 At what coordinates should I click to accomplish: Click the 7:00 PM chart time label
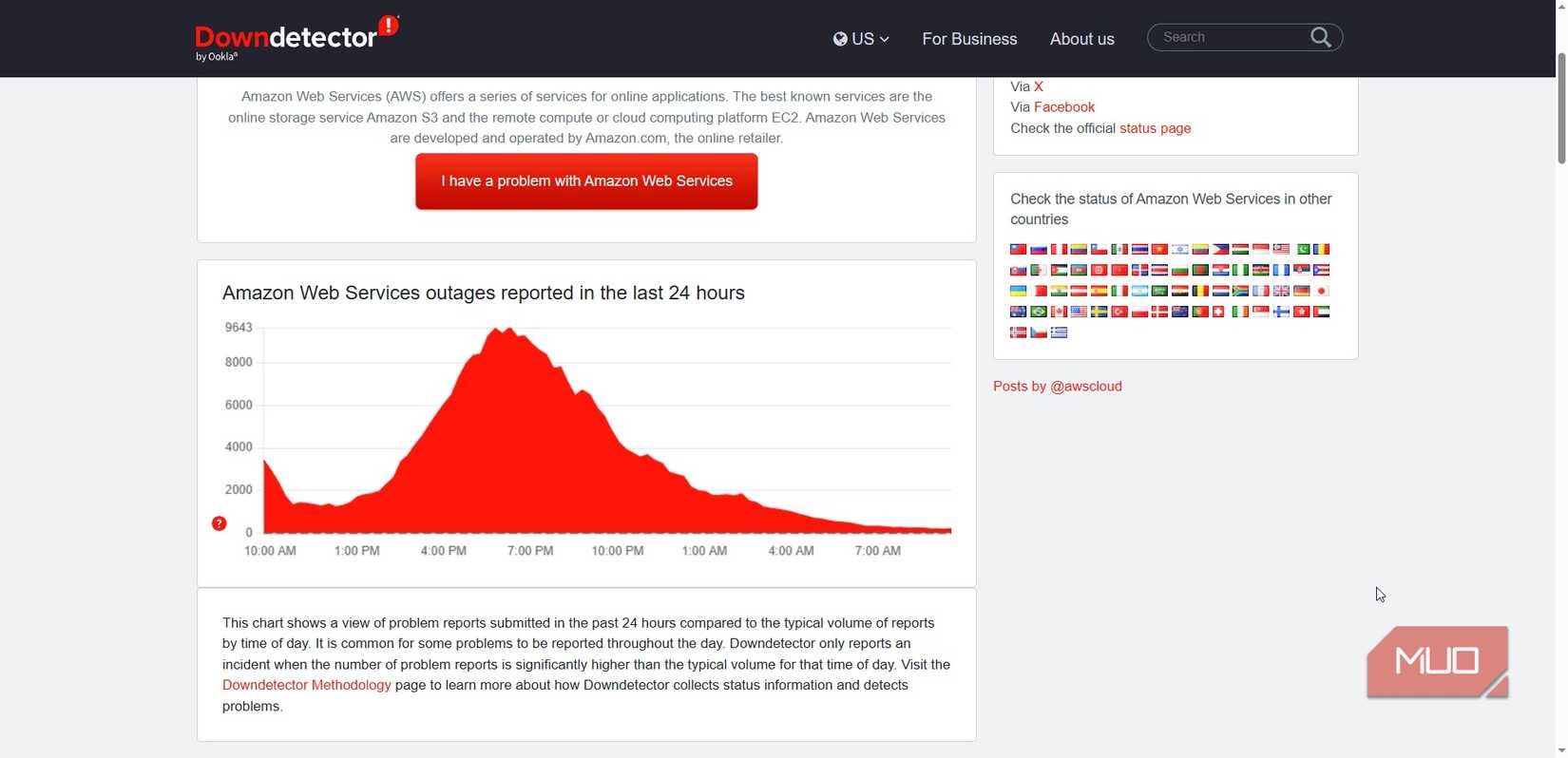[530, 551]
